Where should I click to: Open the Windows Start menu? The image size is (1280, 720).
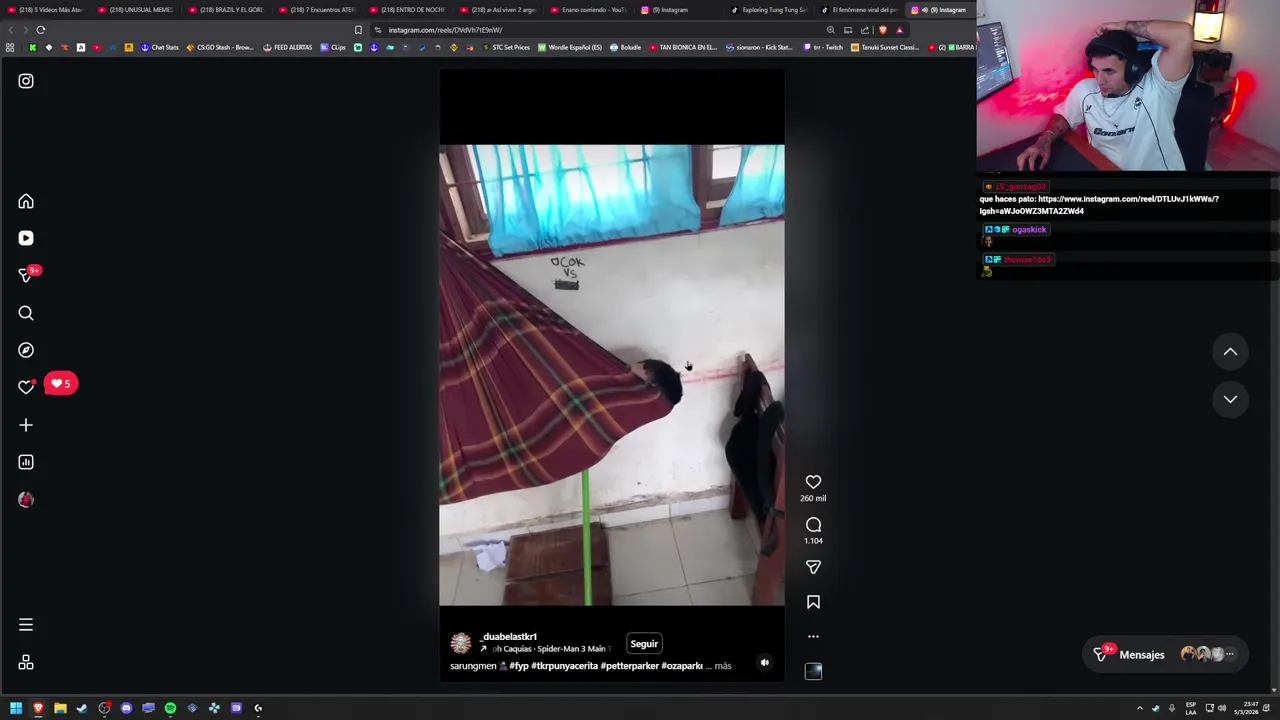point(16,708)
